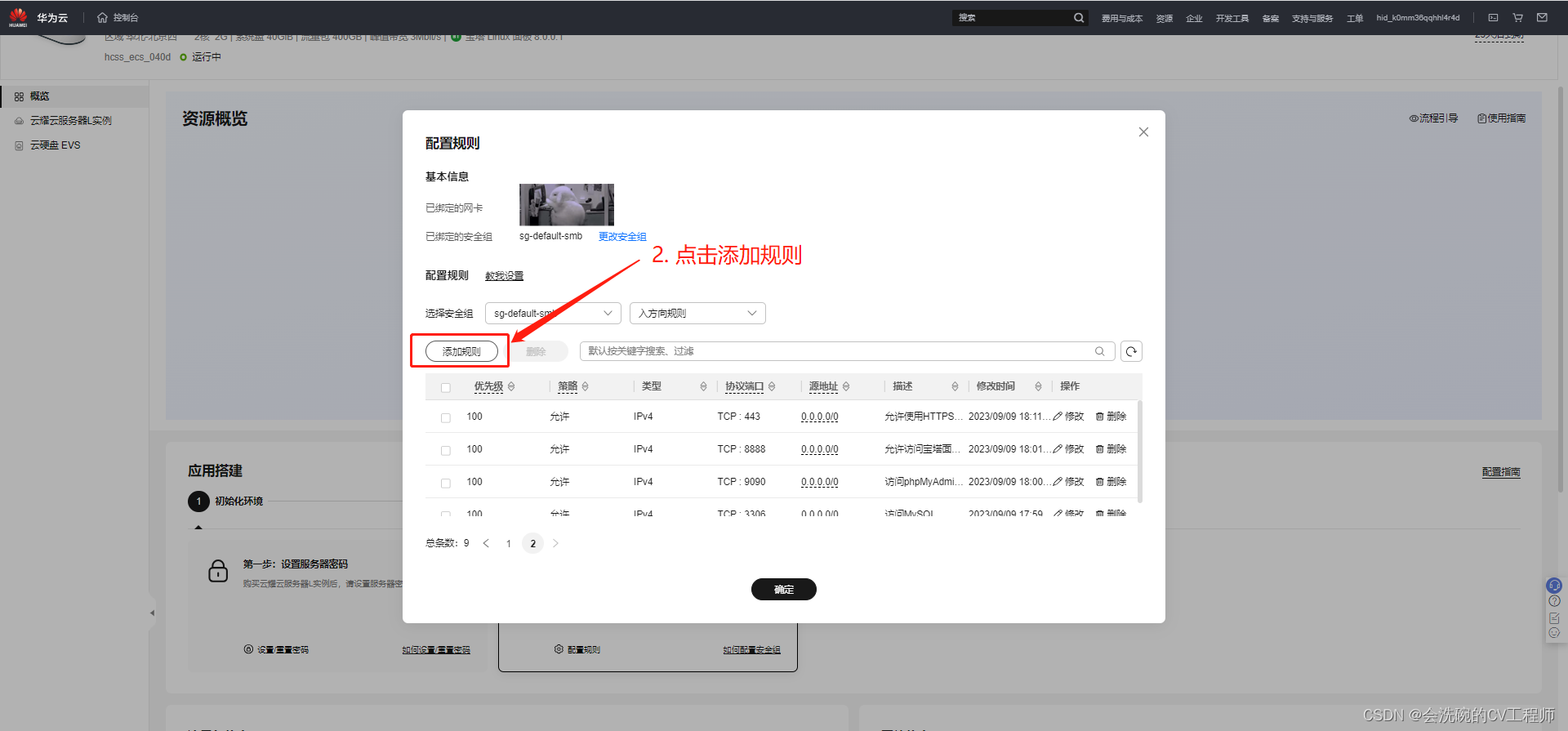This screenshot has height=731, width=1568.
Task: Open the messages envelope icon
Action: pos(1542,17)
